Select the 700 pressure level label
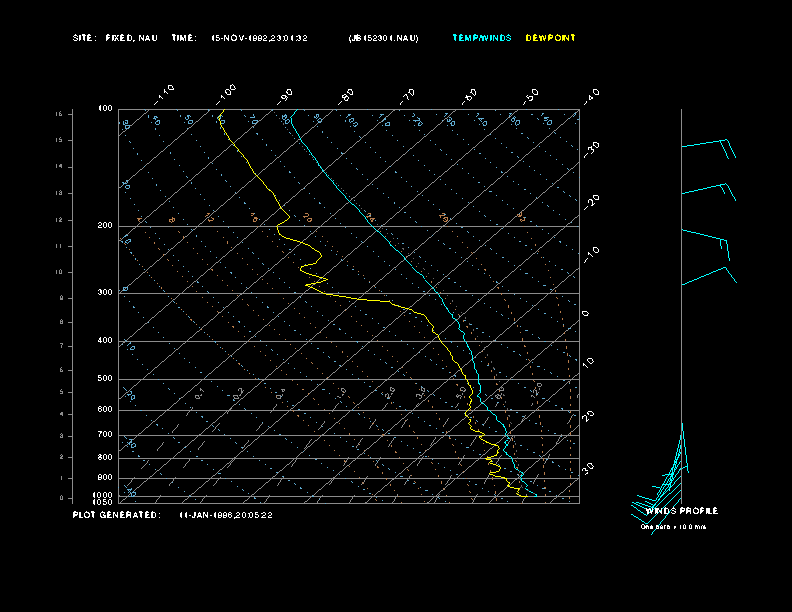The width and height of the screenshot is (792, 612). (105, 435)
